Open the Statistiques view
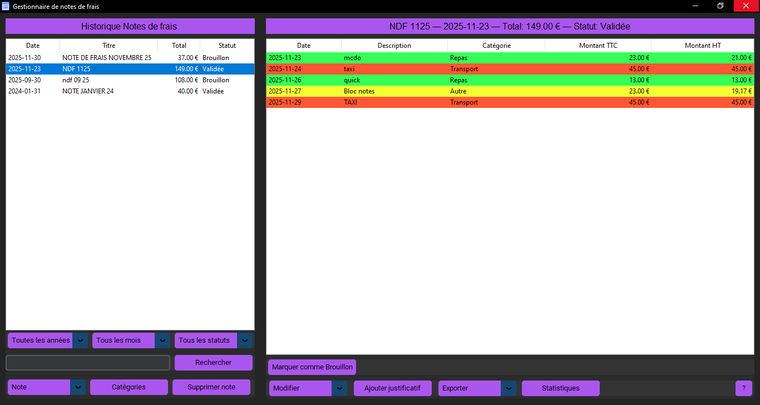 (x=560, y=388)
